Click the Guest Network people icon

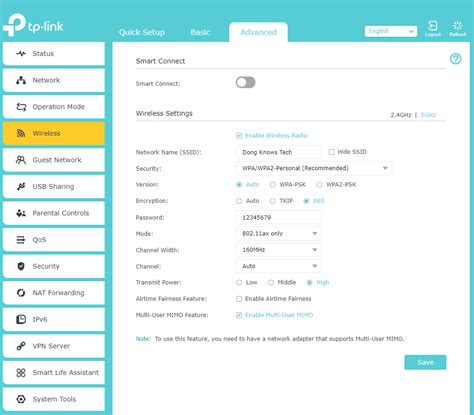21,160
